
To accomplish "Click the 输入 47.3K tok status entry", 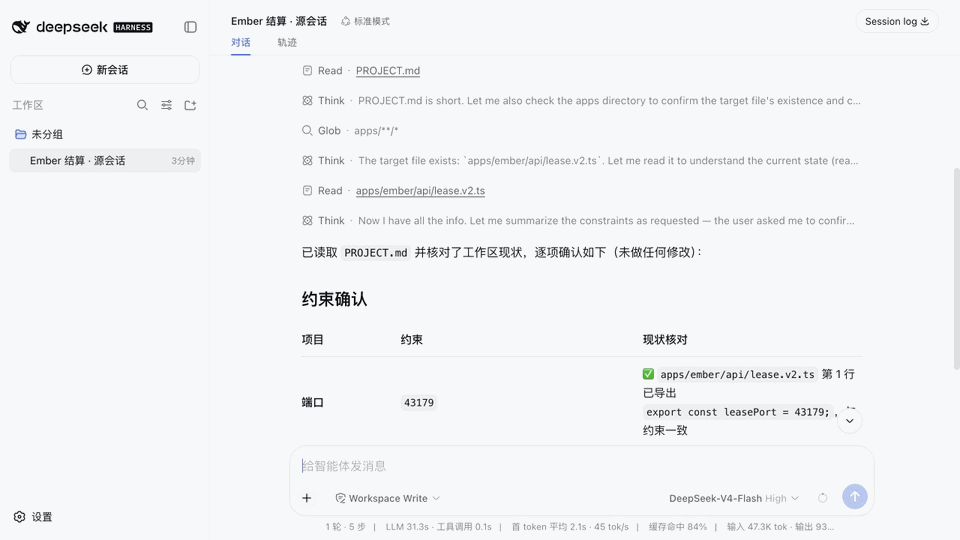I will tap(780, 527).
